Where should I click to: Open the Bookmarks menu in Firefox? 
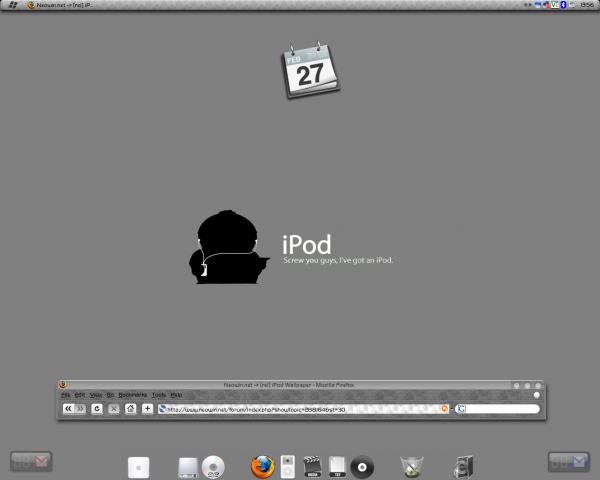(x=132, y=395)
